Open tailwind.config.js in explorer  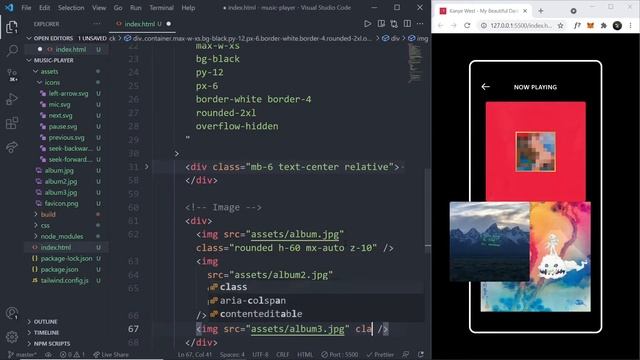point(64,280)
